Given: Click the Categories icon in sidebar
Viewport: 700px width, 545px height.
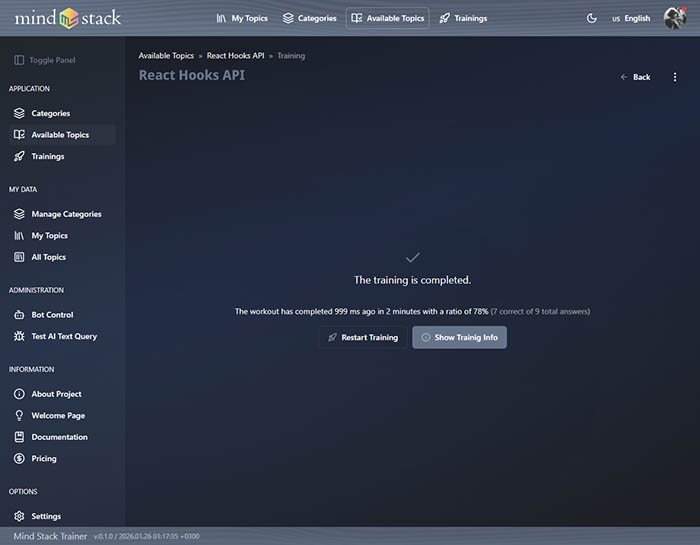Looking at the screenshot, I should tap(19, 113).
